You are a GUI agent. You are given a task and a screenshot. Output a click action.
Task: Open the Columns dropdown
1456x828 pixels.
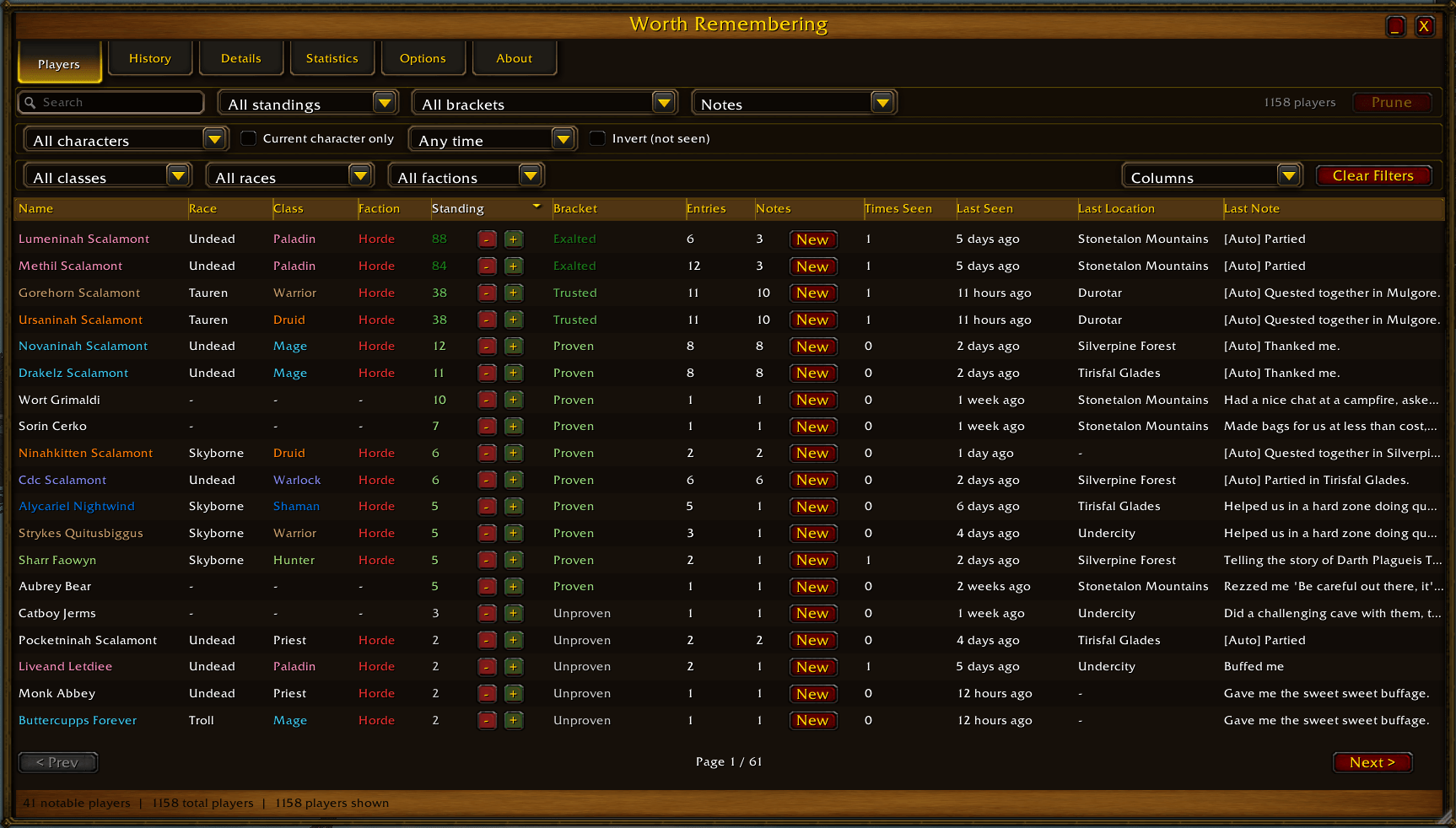coord(1212,177)
